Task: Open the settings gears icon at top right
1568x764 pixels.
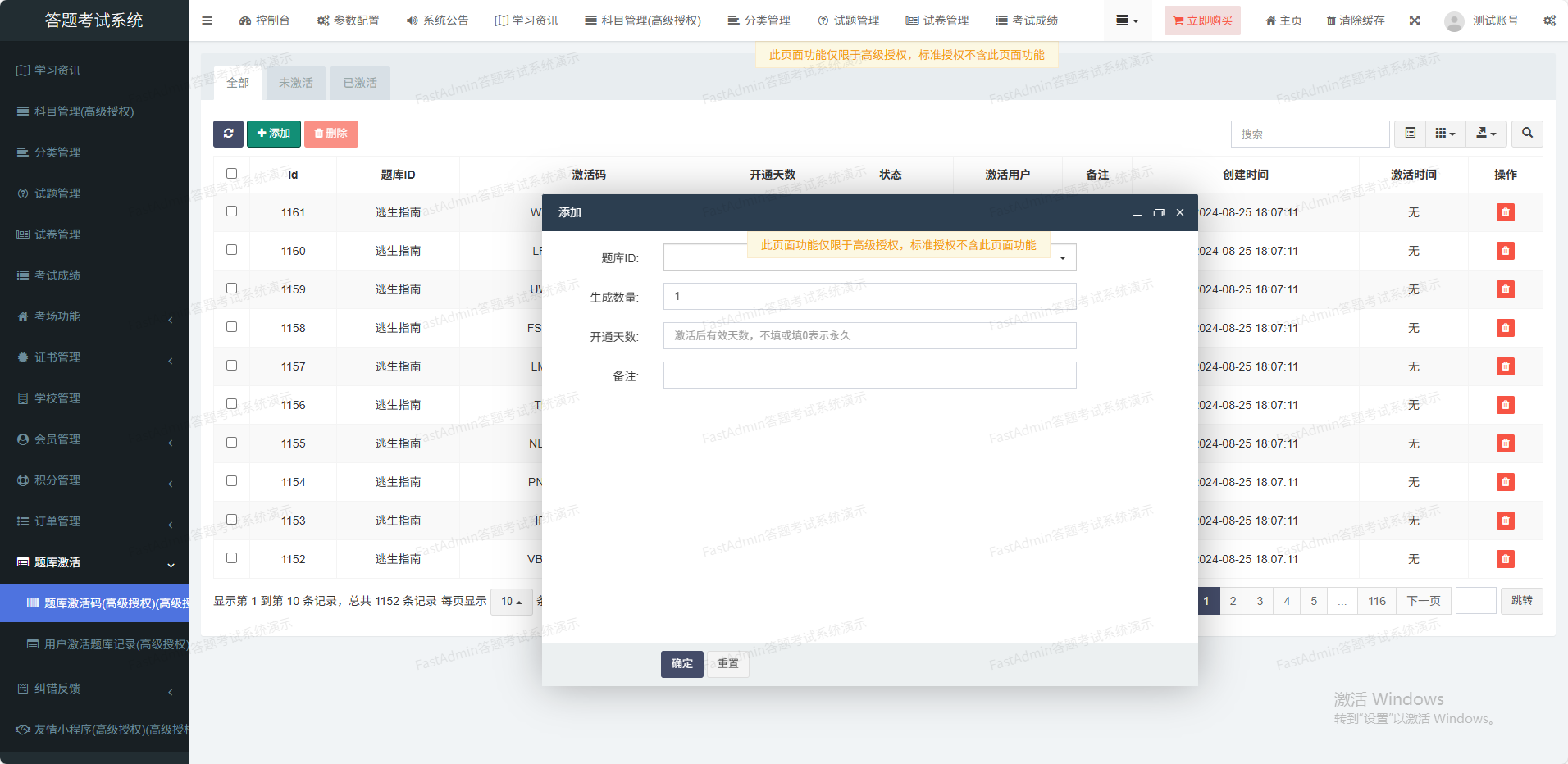Action: [1549, 20]
